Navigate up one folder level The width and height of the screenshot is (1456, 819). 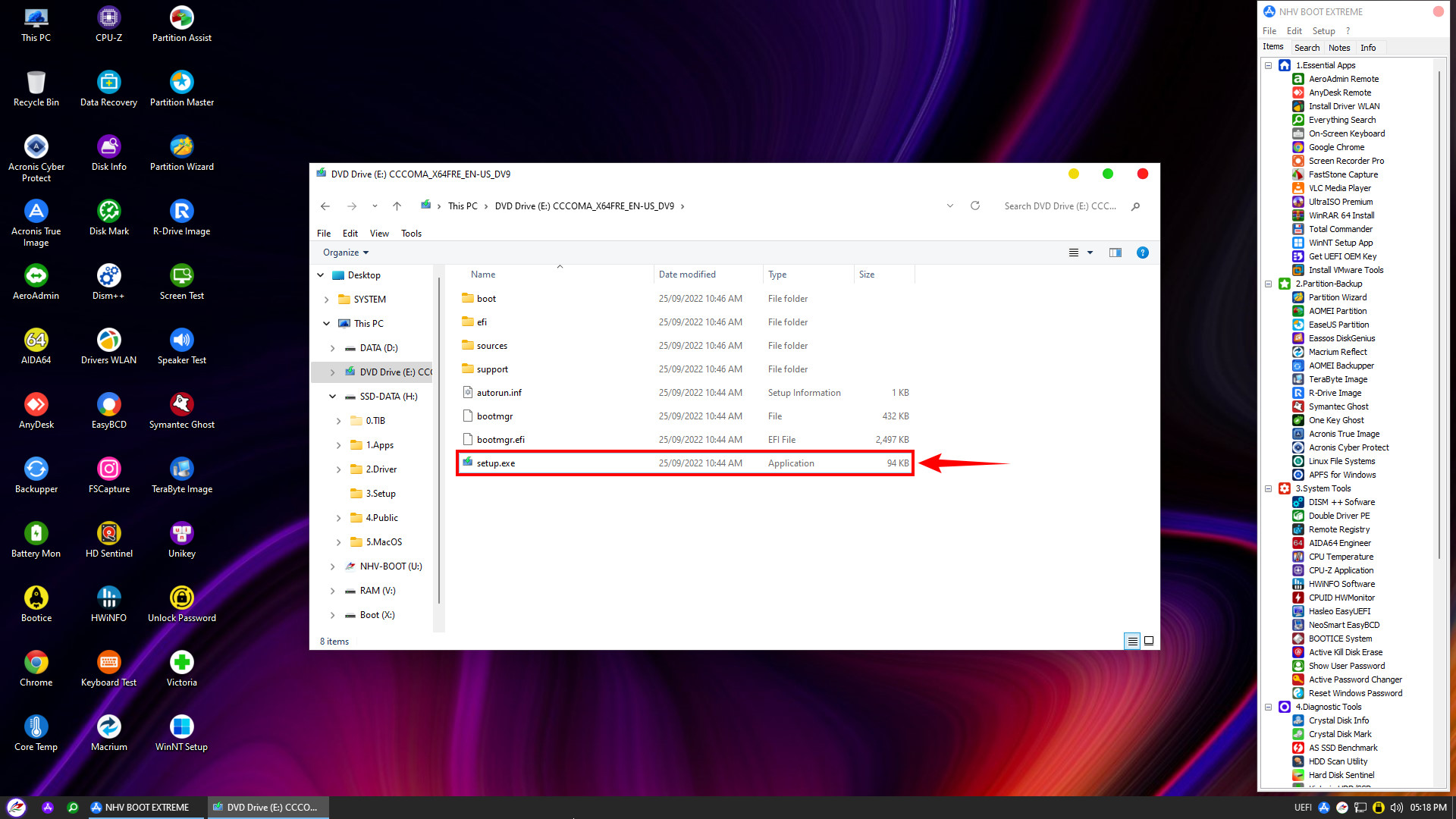click(397, 206)
